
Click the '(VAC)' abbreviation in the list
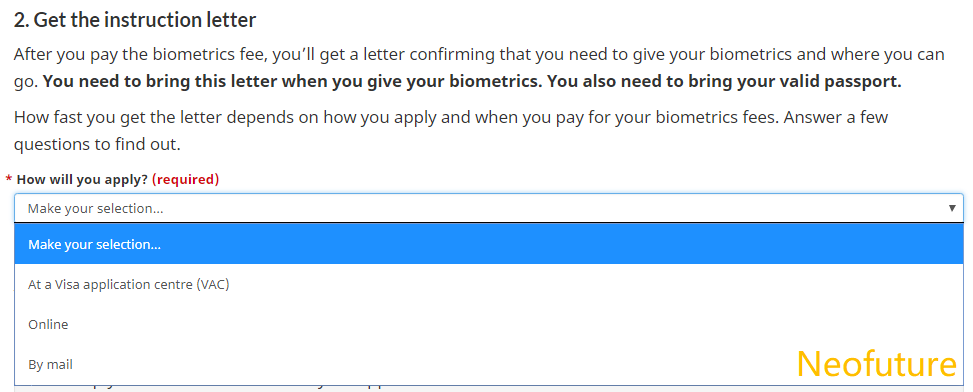coord(213,285)
